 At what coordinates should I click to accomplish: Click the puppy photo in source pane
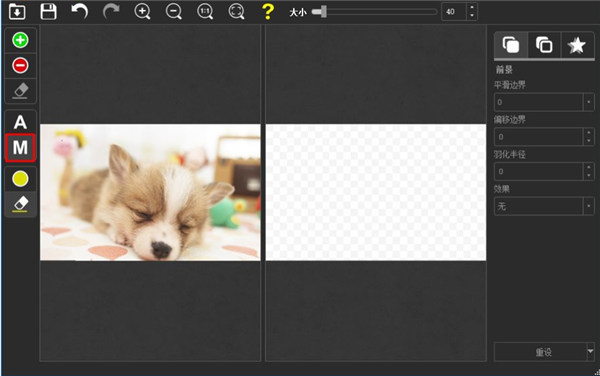tap(150, 192)
